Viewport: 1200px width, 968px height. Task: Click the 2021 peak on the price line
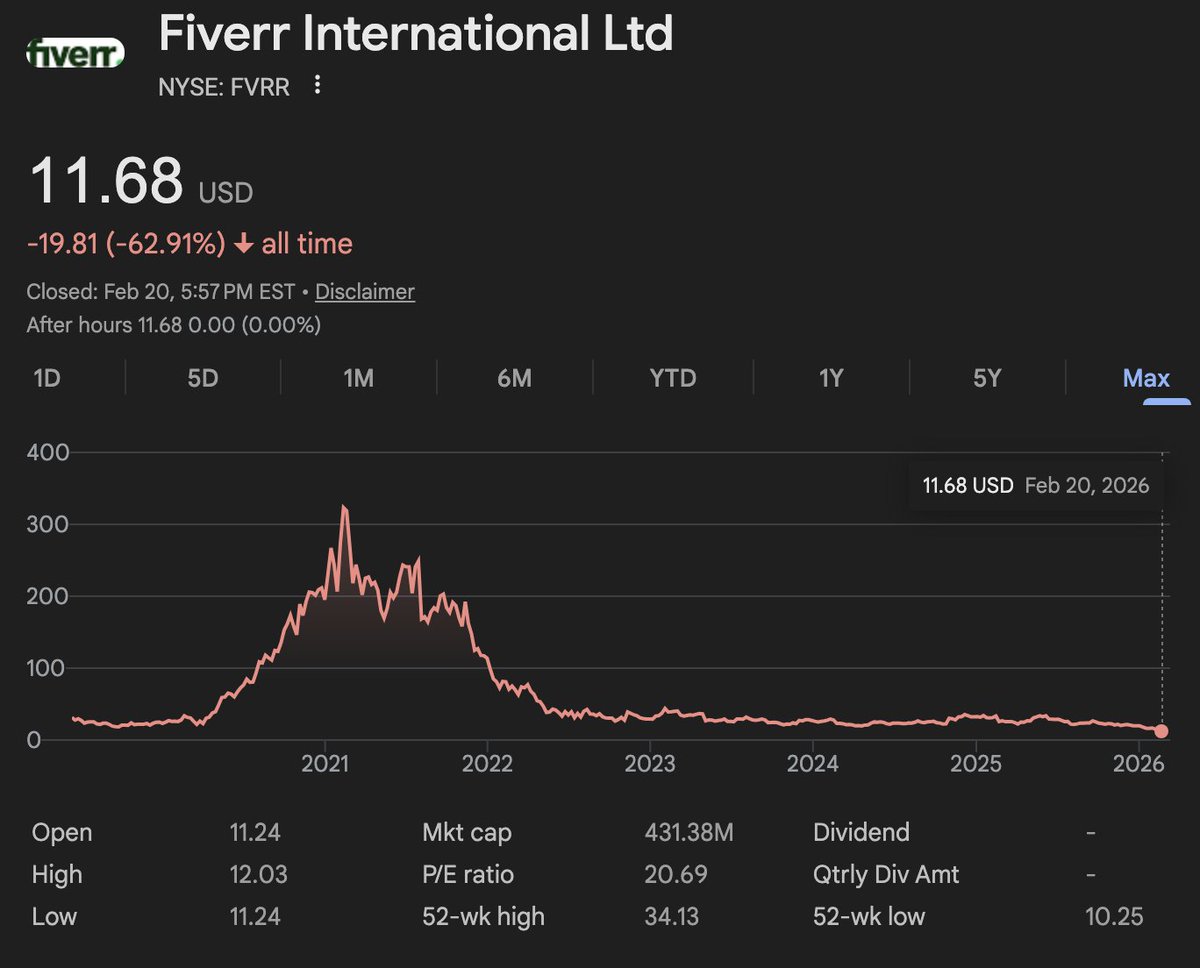point(344,508)
